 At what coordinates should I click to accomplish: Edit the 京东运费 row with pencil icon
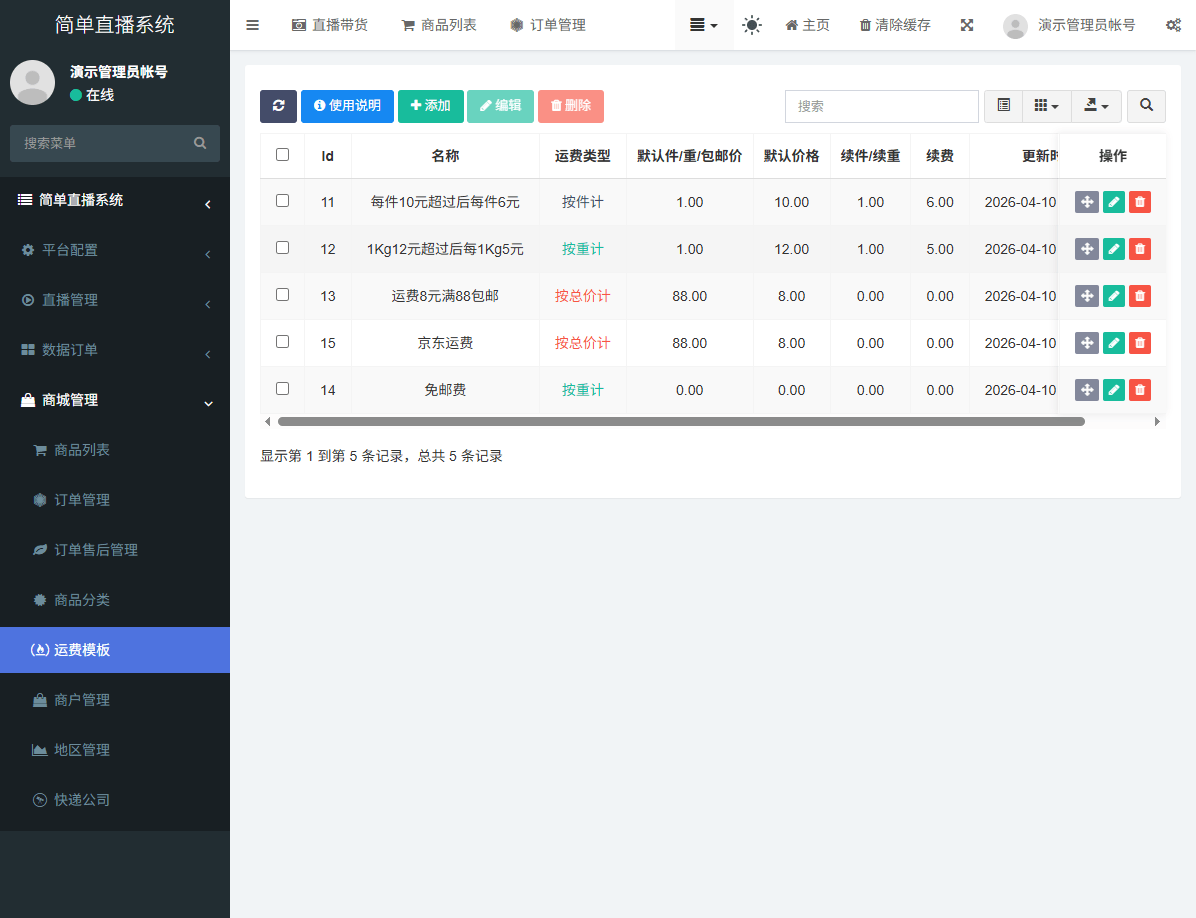[x=1114, y=343]
